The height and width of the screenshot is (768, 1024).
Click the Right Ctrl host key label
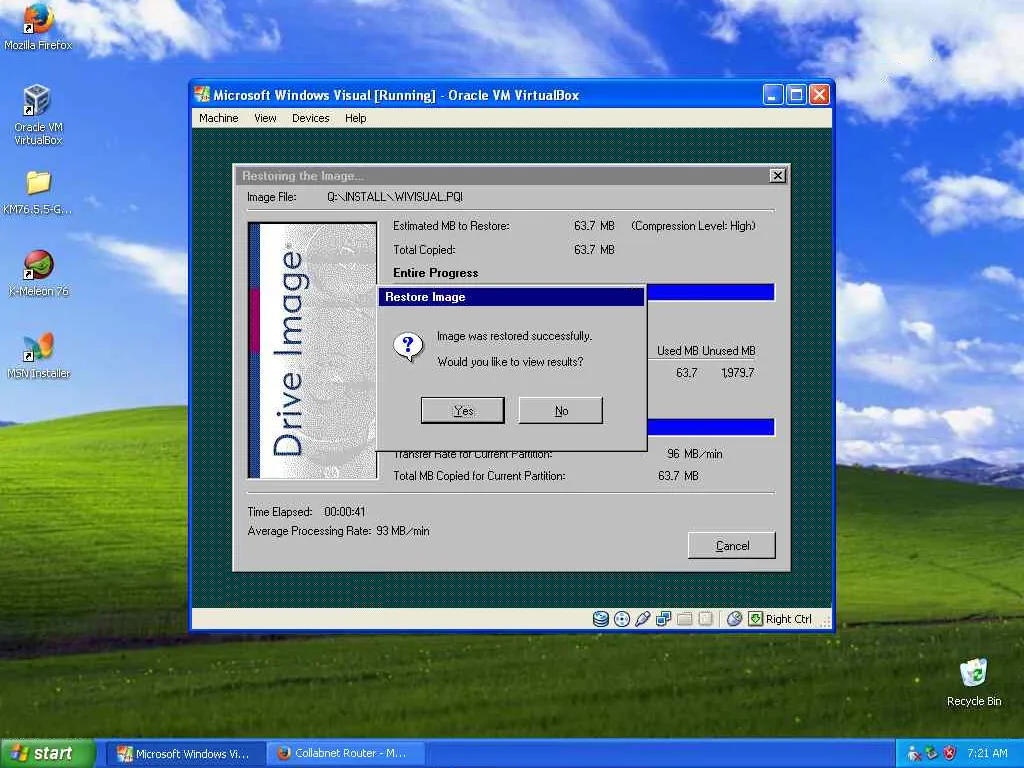pyautogui.click(x=788, y=619)
